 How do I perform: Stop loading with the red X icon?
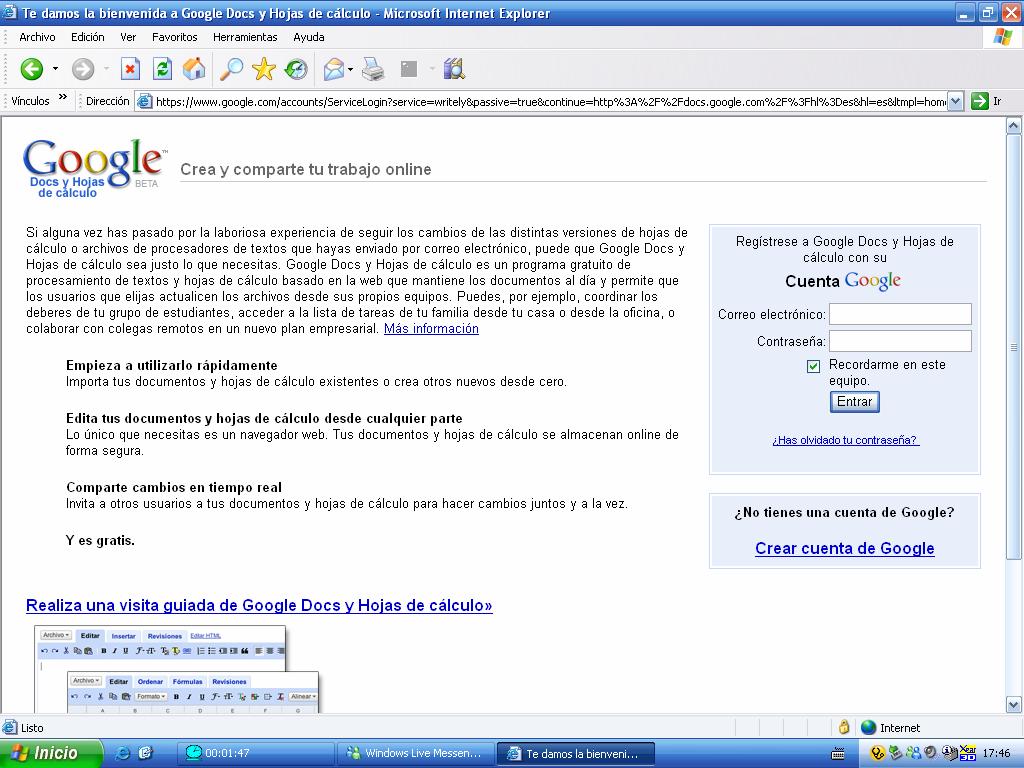pos(131,69)
